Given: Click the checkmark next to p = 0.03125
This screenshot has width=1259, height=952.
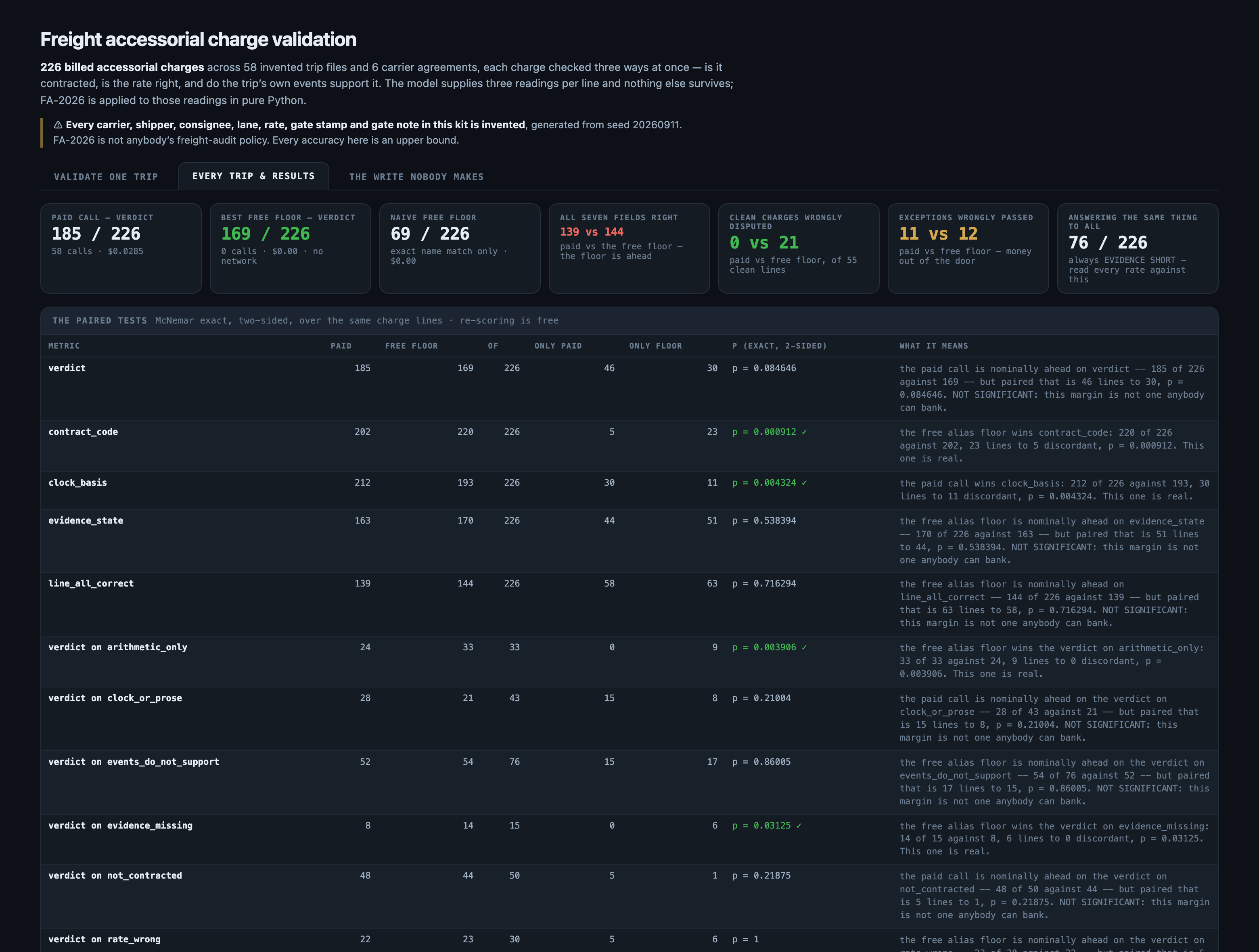Looking at the screenshot, I should [x=799, y=826].
